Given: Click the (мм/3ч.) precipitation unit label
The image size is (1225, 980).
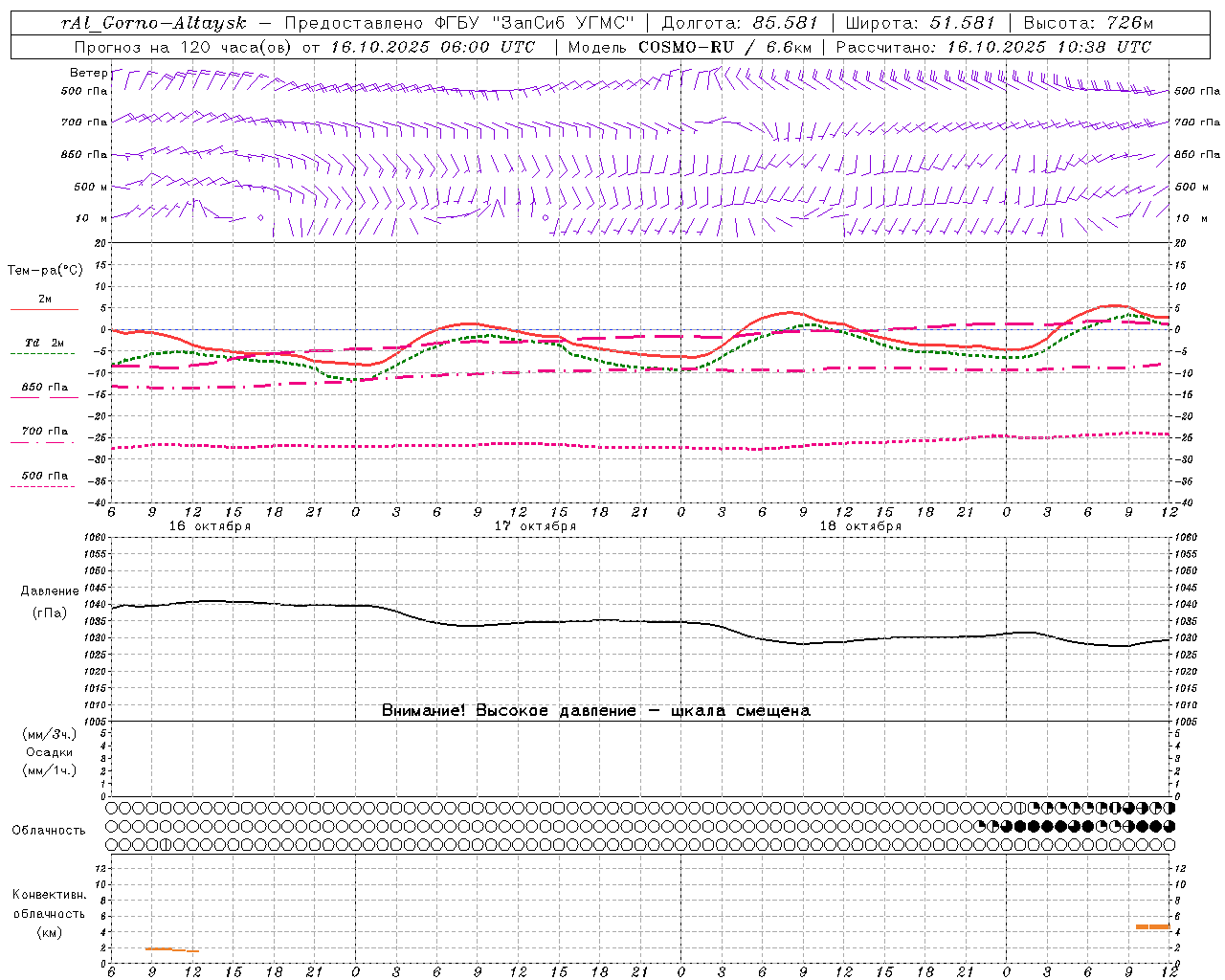Looking at the screenshot, I should tap(50, 734).
